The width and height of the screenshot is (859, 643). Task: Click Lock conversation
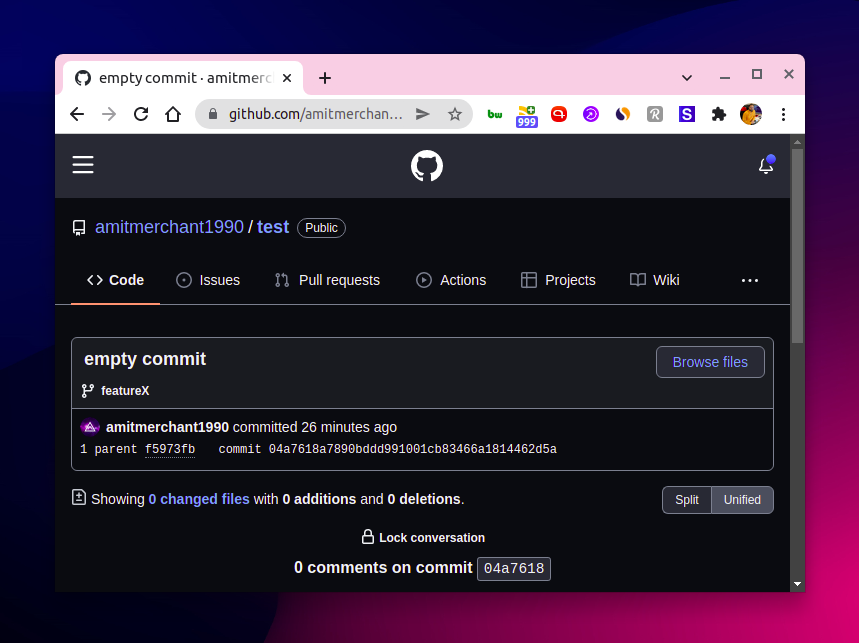pos(423,537)
